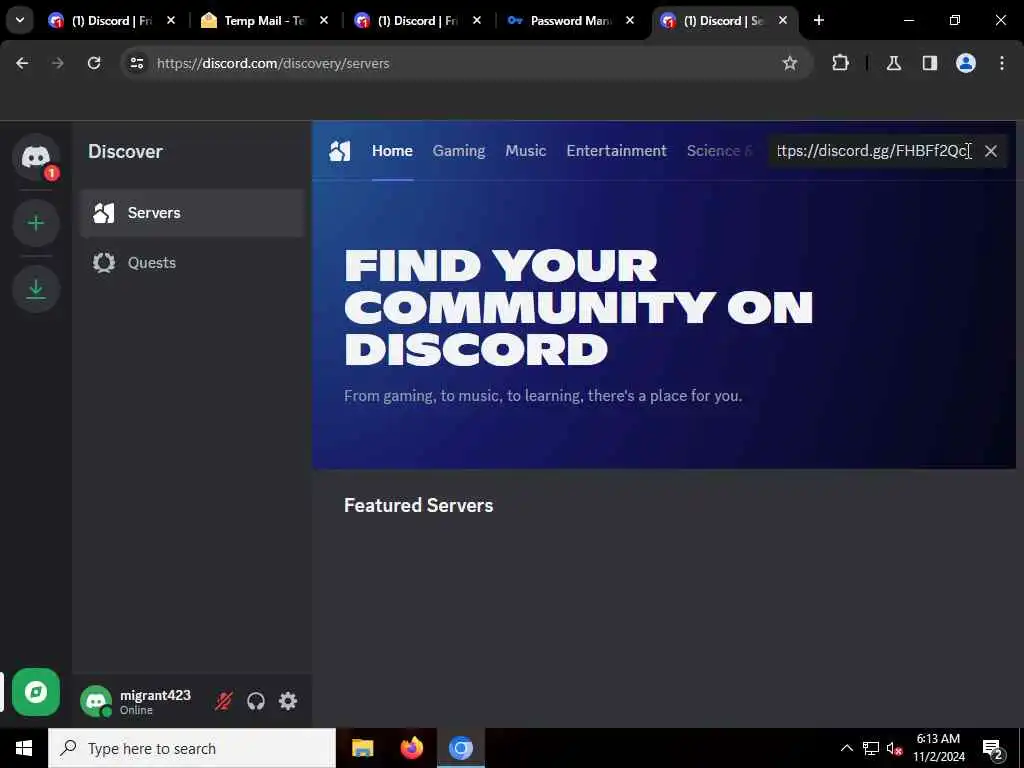Switch to the Home category tab
Viewport: 1024px width, 768px height.
[392, 151]
